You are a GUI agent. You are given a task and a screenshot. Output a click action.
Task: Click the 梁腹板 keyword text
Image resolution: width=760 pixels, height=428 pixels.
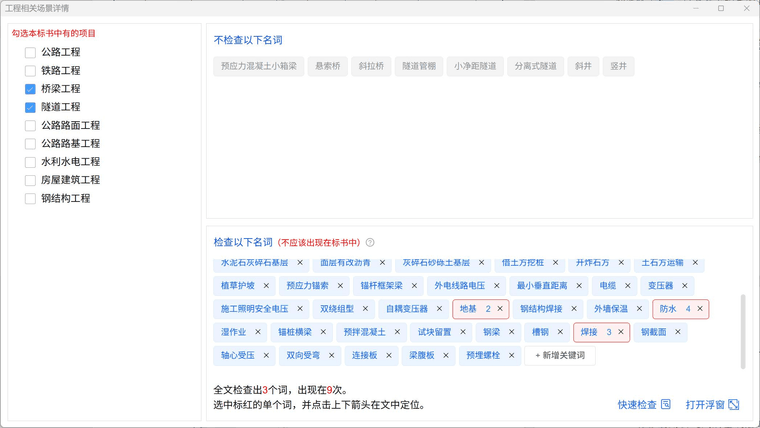[422, 355]
